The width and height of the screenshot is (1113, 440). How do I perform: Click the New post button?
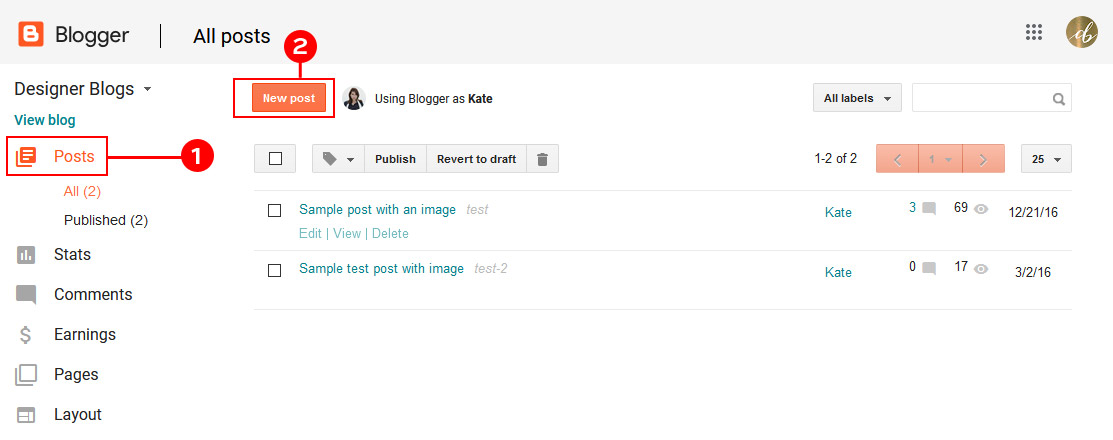tap(289, 98)
